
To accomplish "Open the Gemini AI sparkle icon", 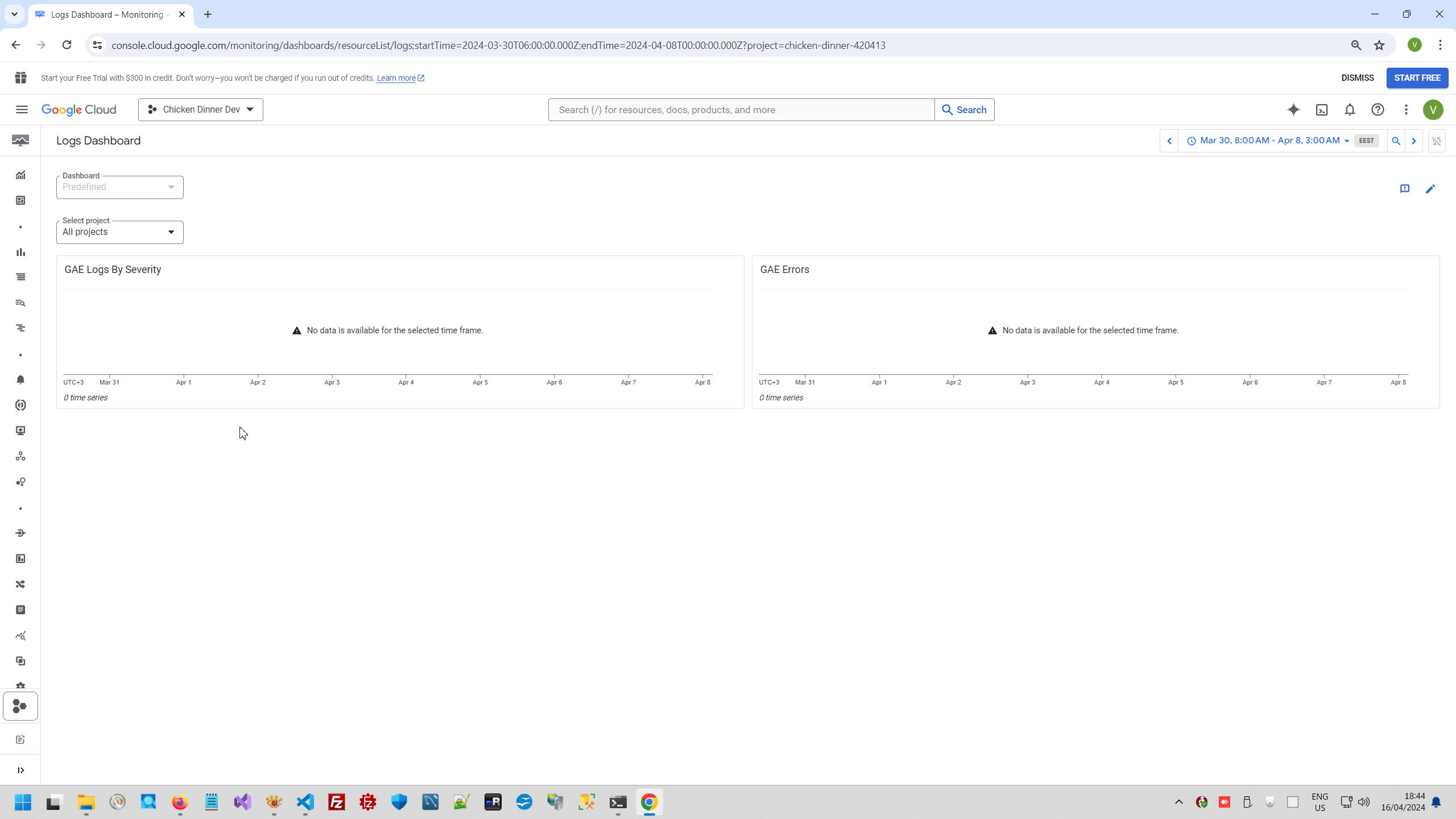I will coord(1293,110).
